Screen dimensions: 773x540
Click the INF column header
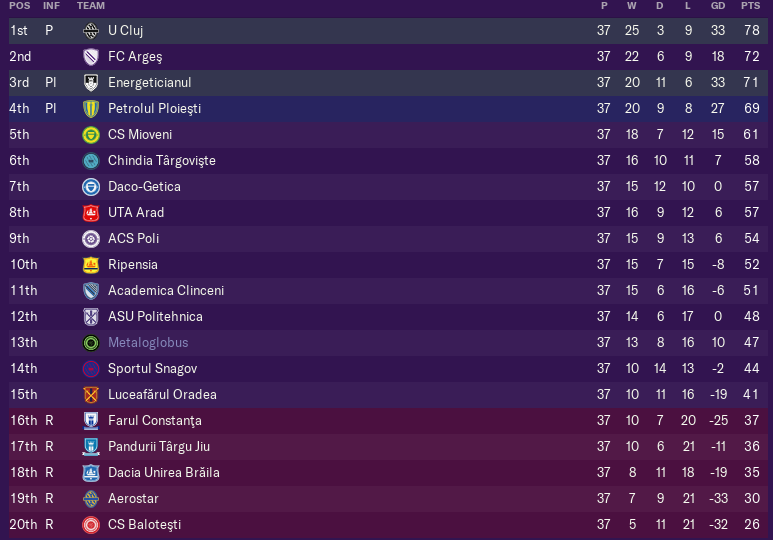51,6
